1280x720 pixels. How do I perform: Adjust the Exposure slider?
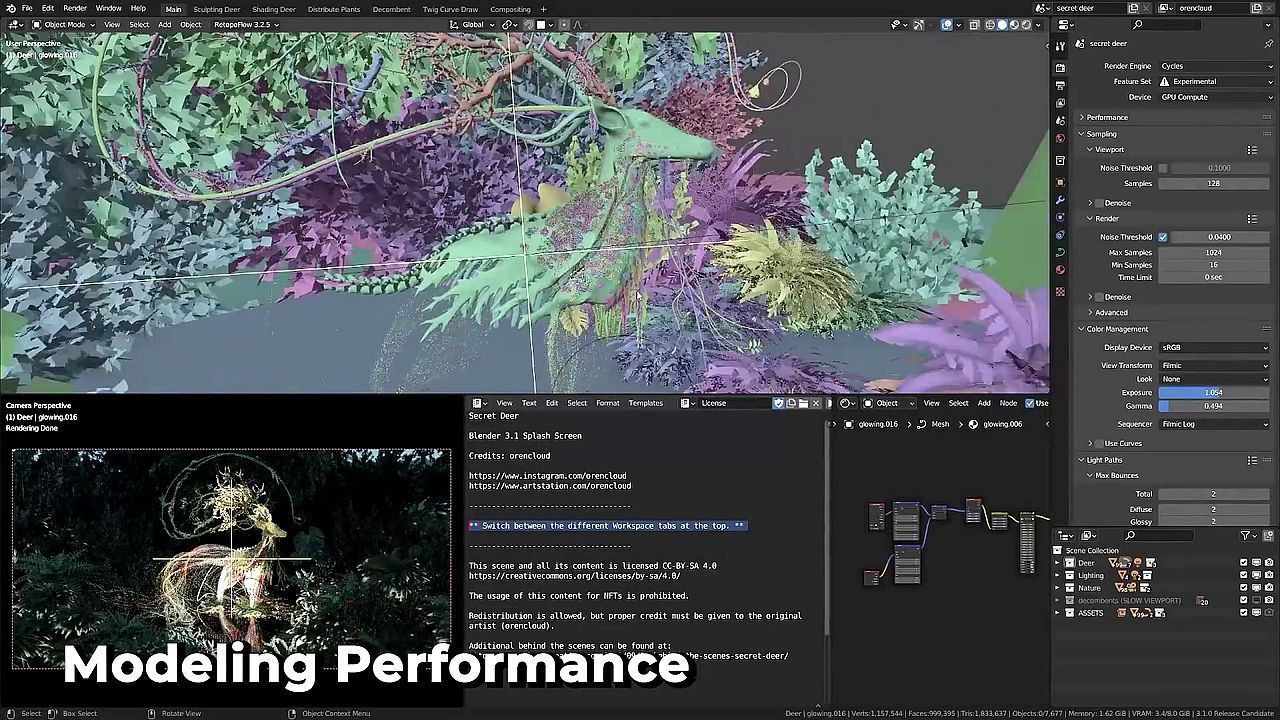click(x=1214, y=393)
